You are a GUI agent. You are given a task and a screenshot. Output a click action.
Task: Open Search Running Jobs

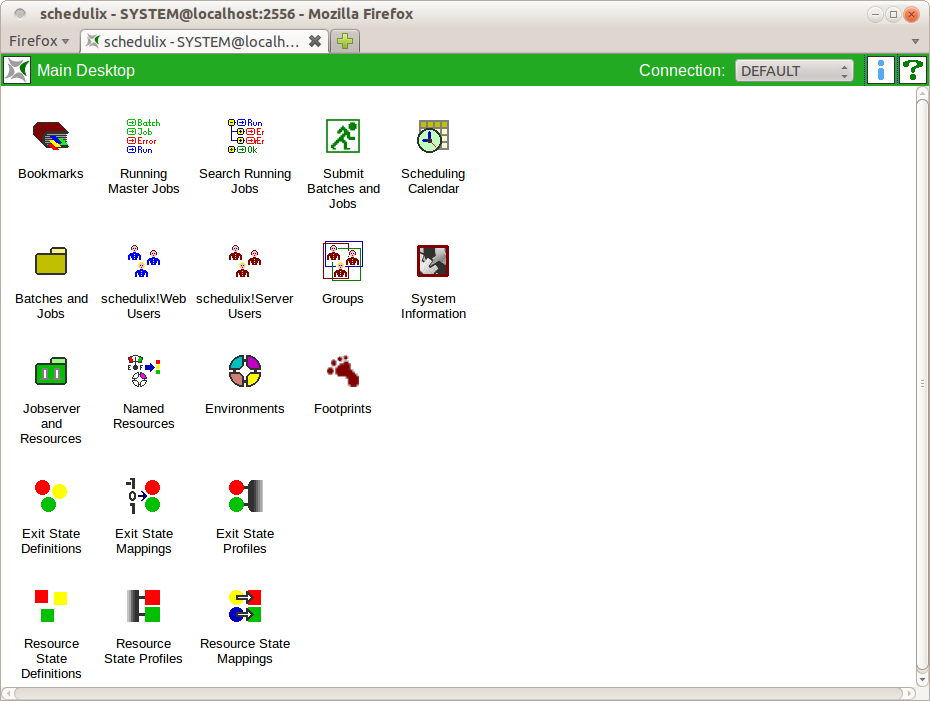pos(245,136)
